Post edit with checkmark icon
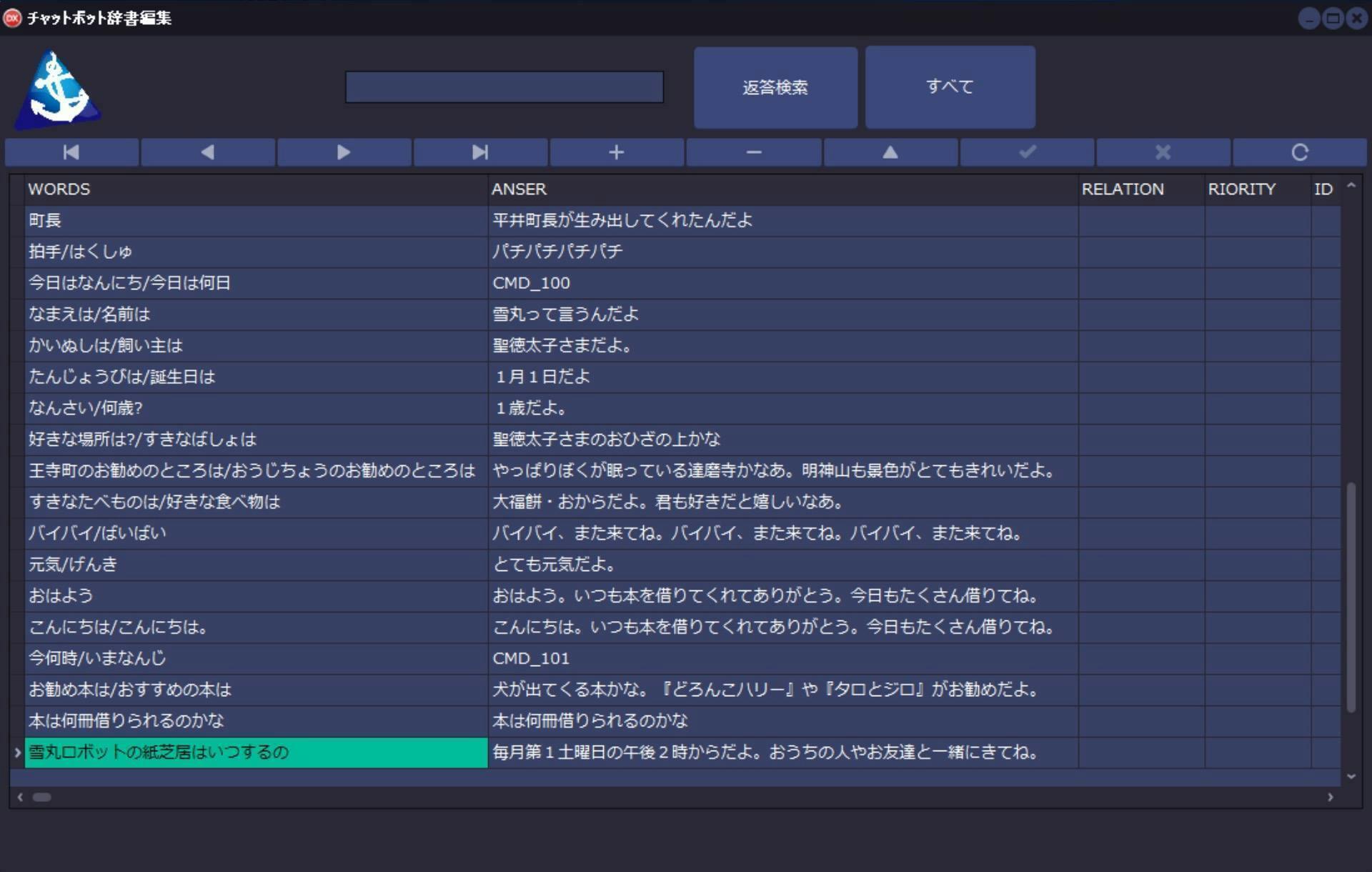The width and height of the screenshot is (1372, 872). (x=1027, y=152)
